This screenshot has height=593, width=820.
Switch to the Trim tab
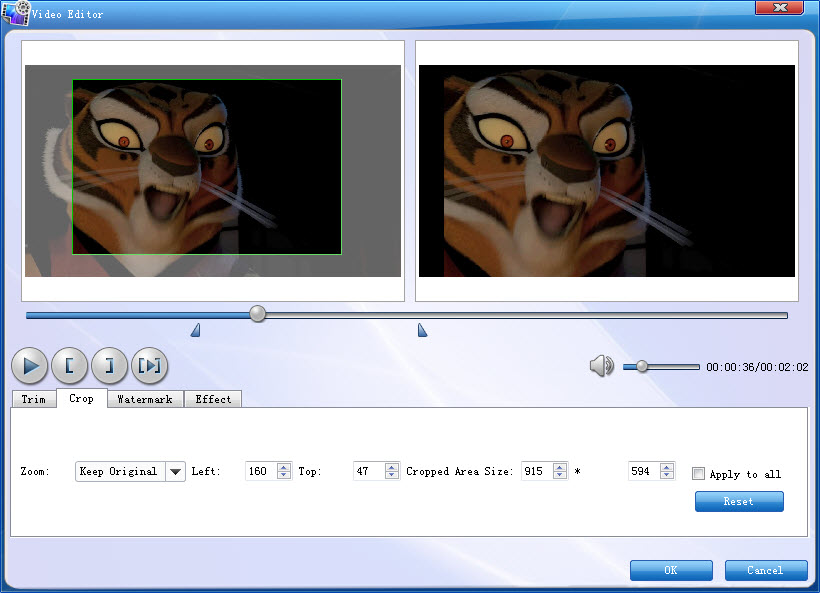pos(33,399)
